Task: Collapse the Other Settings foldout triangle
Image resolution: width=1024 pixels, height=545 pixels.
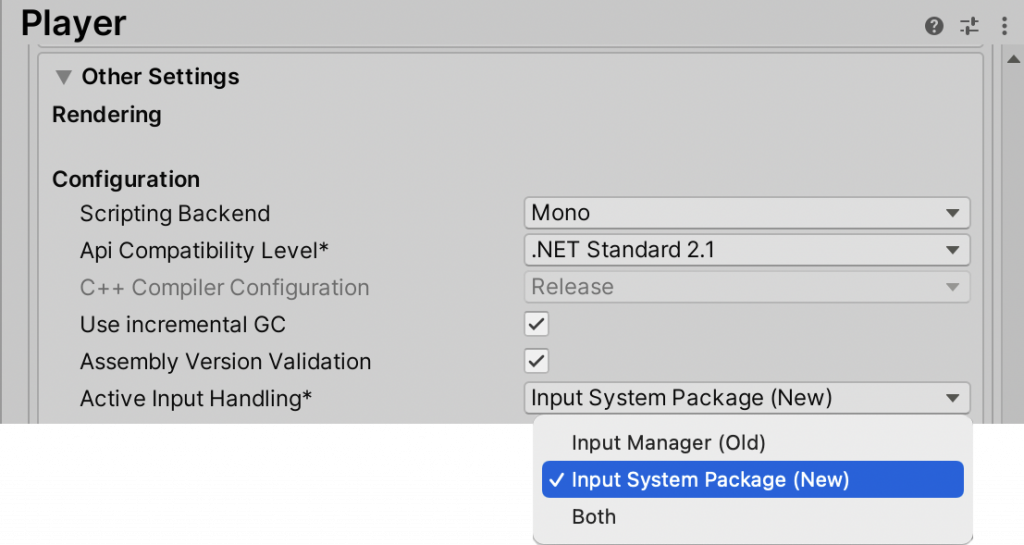Action: [x=64, y=77]
